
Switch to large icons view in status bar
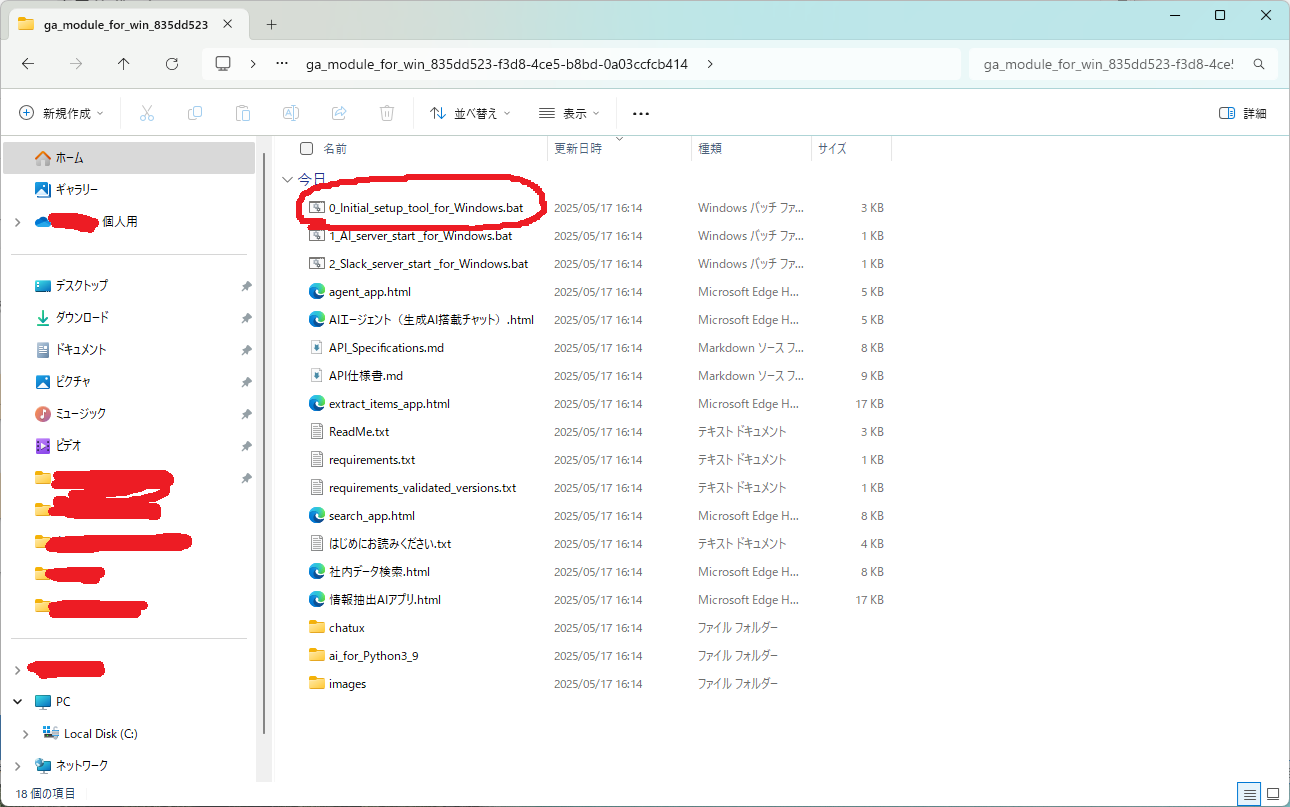(x=1272, y=794)
